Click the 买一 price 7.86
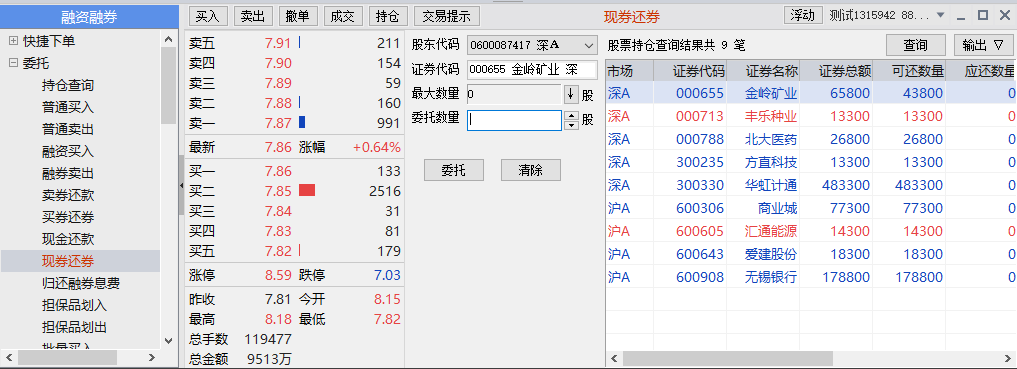 tap(278, 171)
